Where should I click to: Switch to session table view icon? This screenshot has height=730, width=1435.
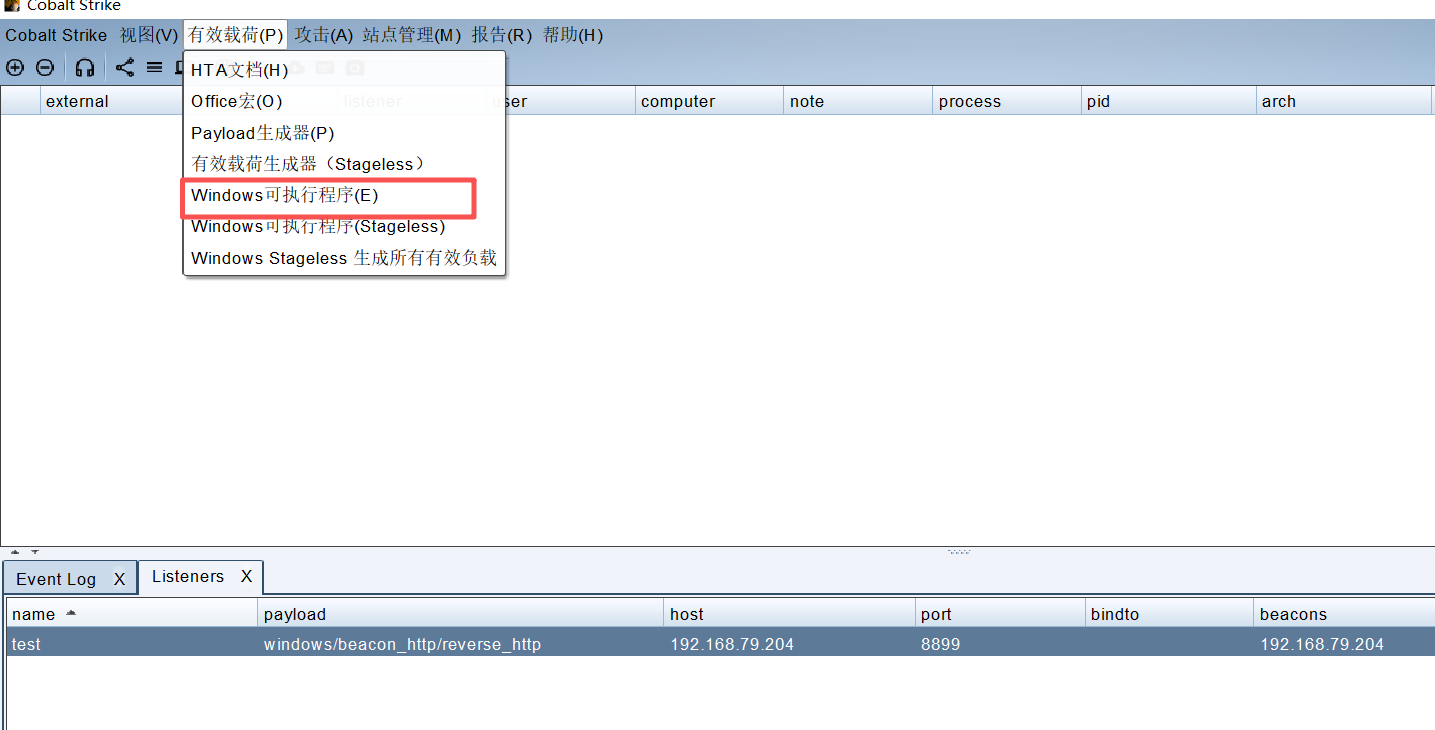click(x=154, y=68)
